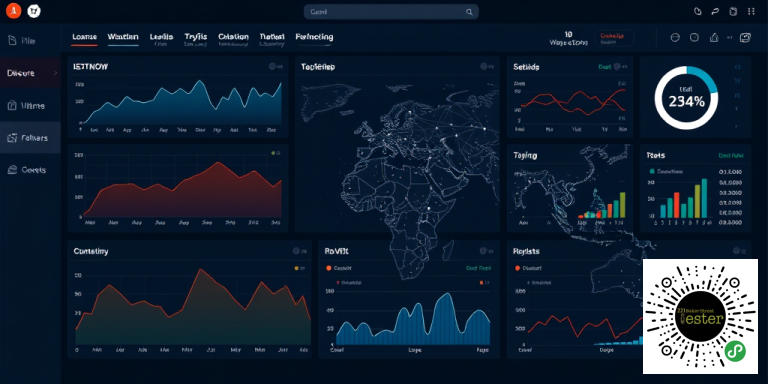Click the 'Setlide' panel title
The image size is (768, 384).
coord(526,67)
